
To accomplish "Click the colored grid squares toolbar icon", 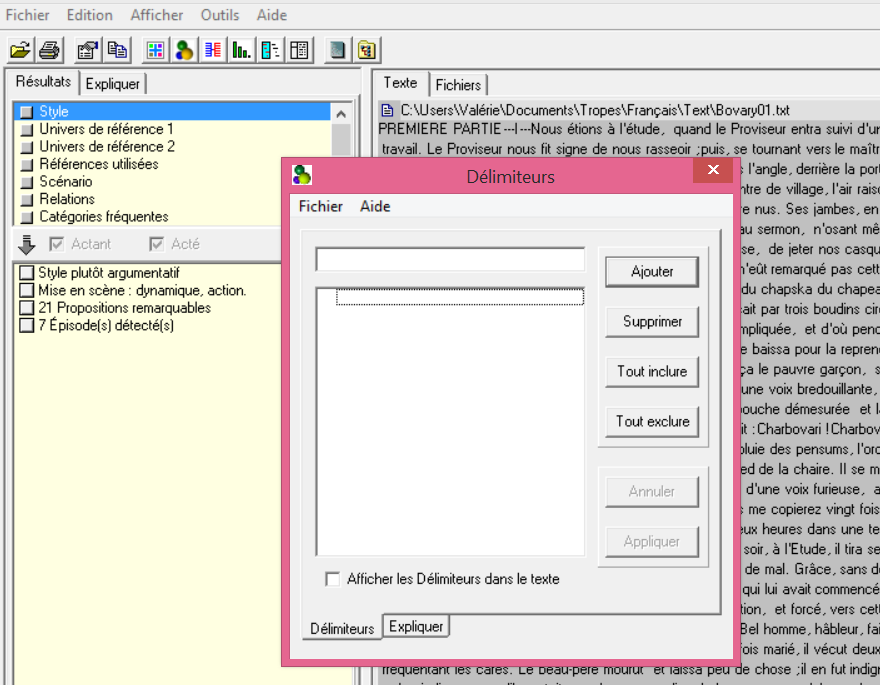I will pos(155,49).
